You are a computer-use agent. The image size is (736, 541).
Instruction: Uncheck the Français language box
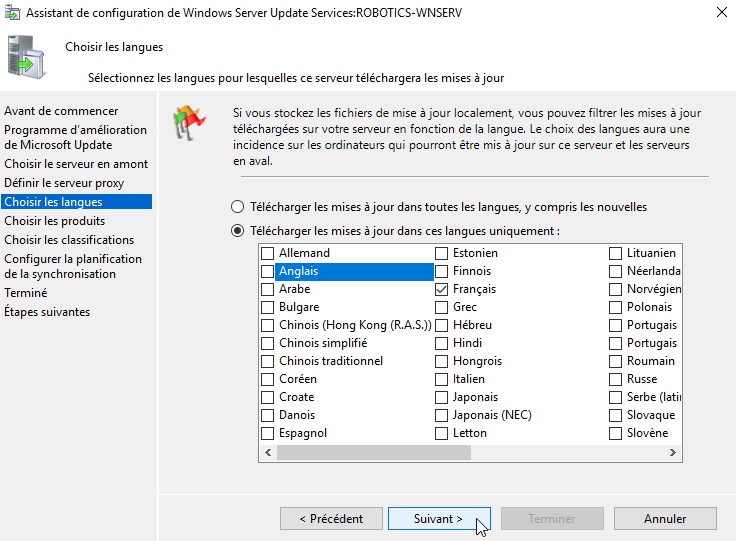[x=441, y=289]
